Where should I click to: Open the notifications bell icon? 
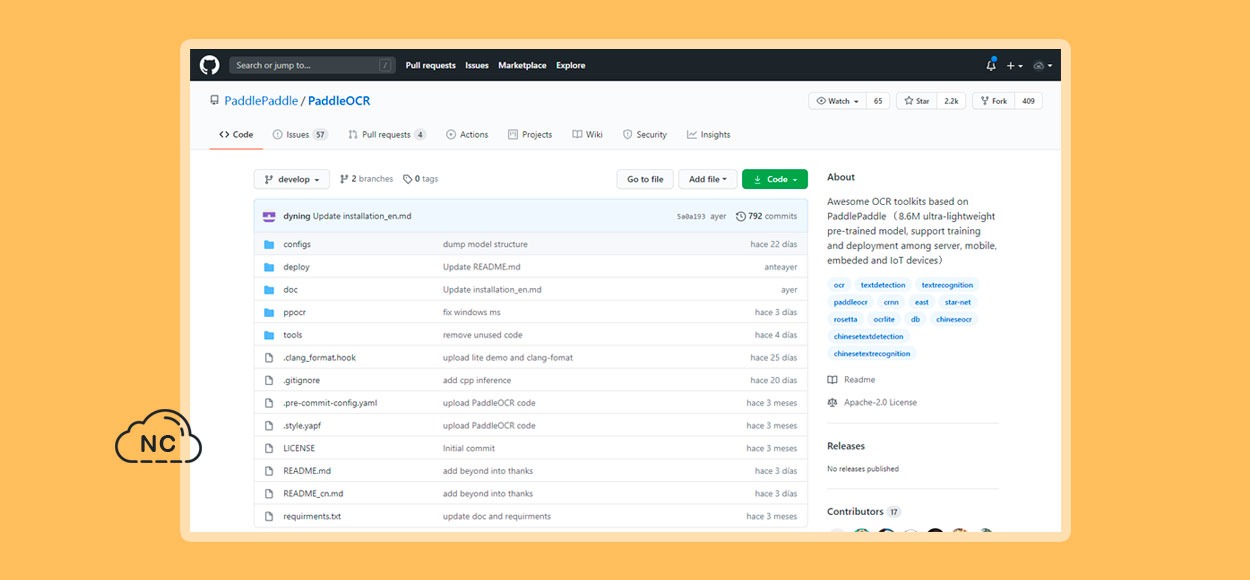[991, 65]
